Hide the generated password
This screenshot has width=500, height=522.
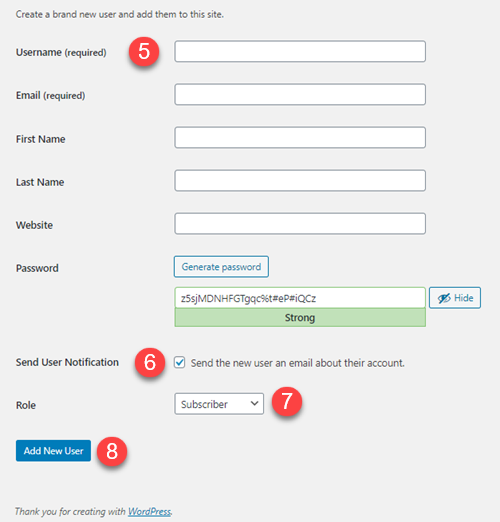455,298
